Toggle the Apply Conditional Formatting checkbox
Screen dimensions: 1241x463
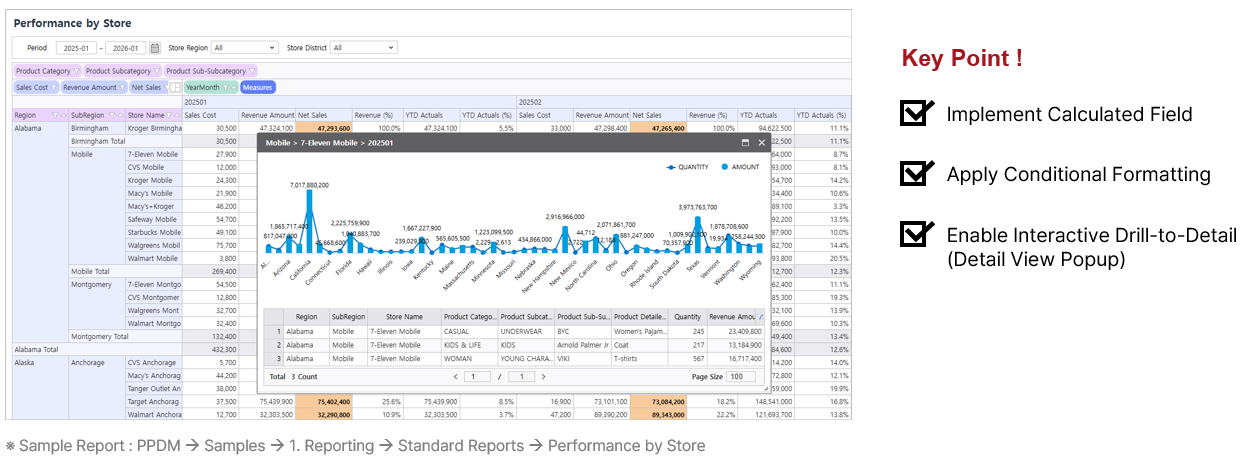(916, 174)
